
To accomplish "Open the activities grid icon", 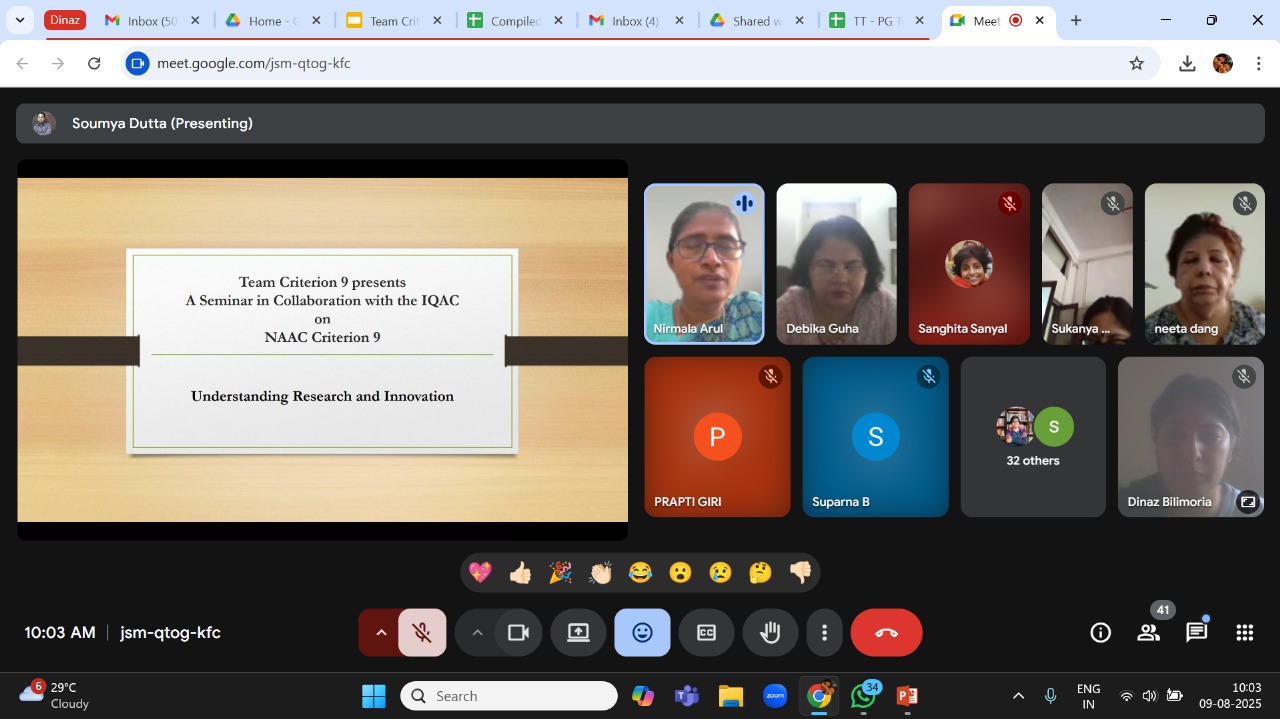I will [x=1244, y=633].
